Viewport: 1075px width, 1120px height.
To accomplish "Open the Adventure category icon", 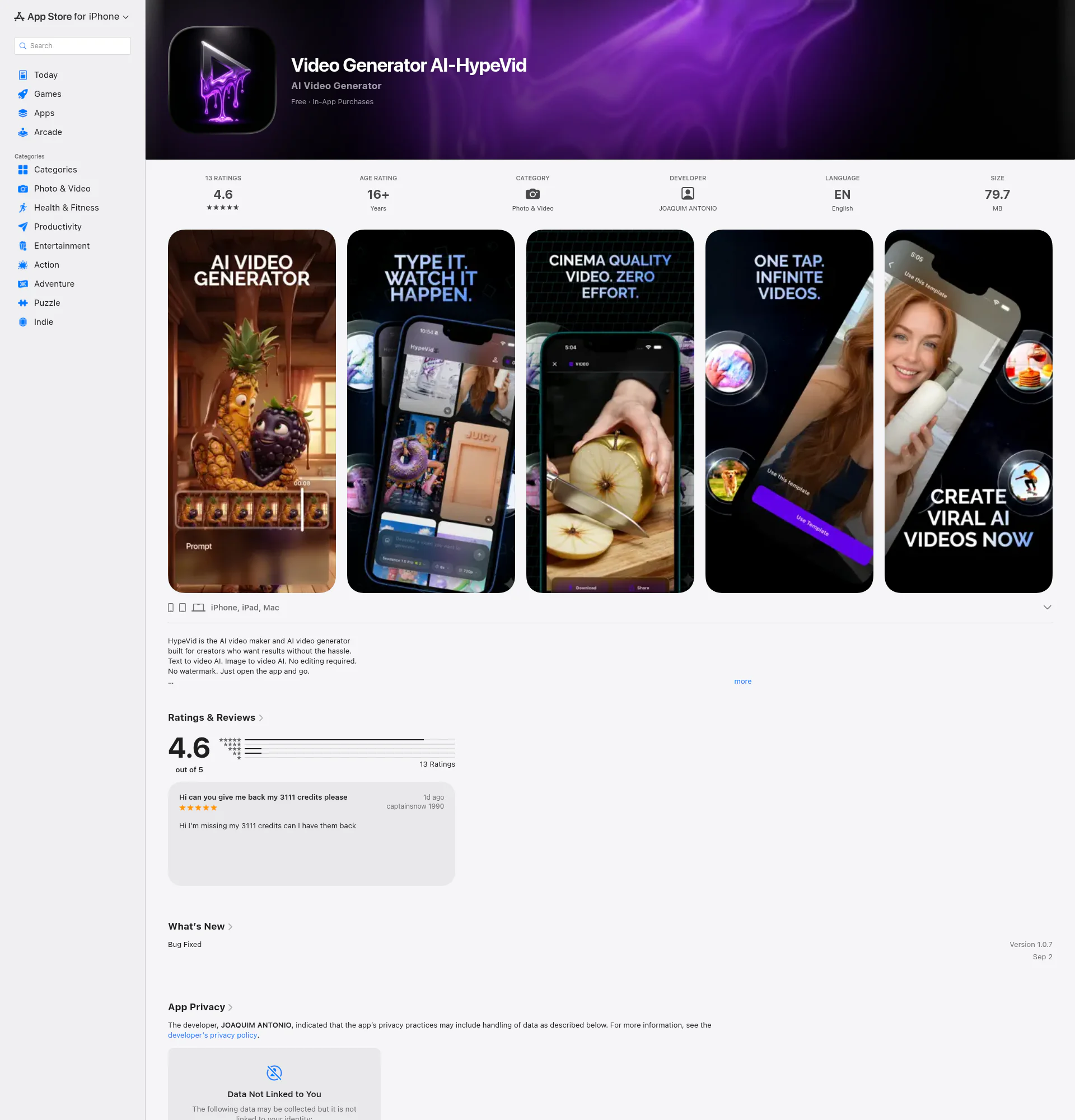I will 23,284.
